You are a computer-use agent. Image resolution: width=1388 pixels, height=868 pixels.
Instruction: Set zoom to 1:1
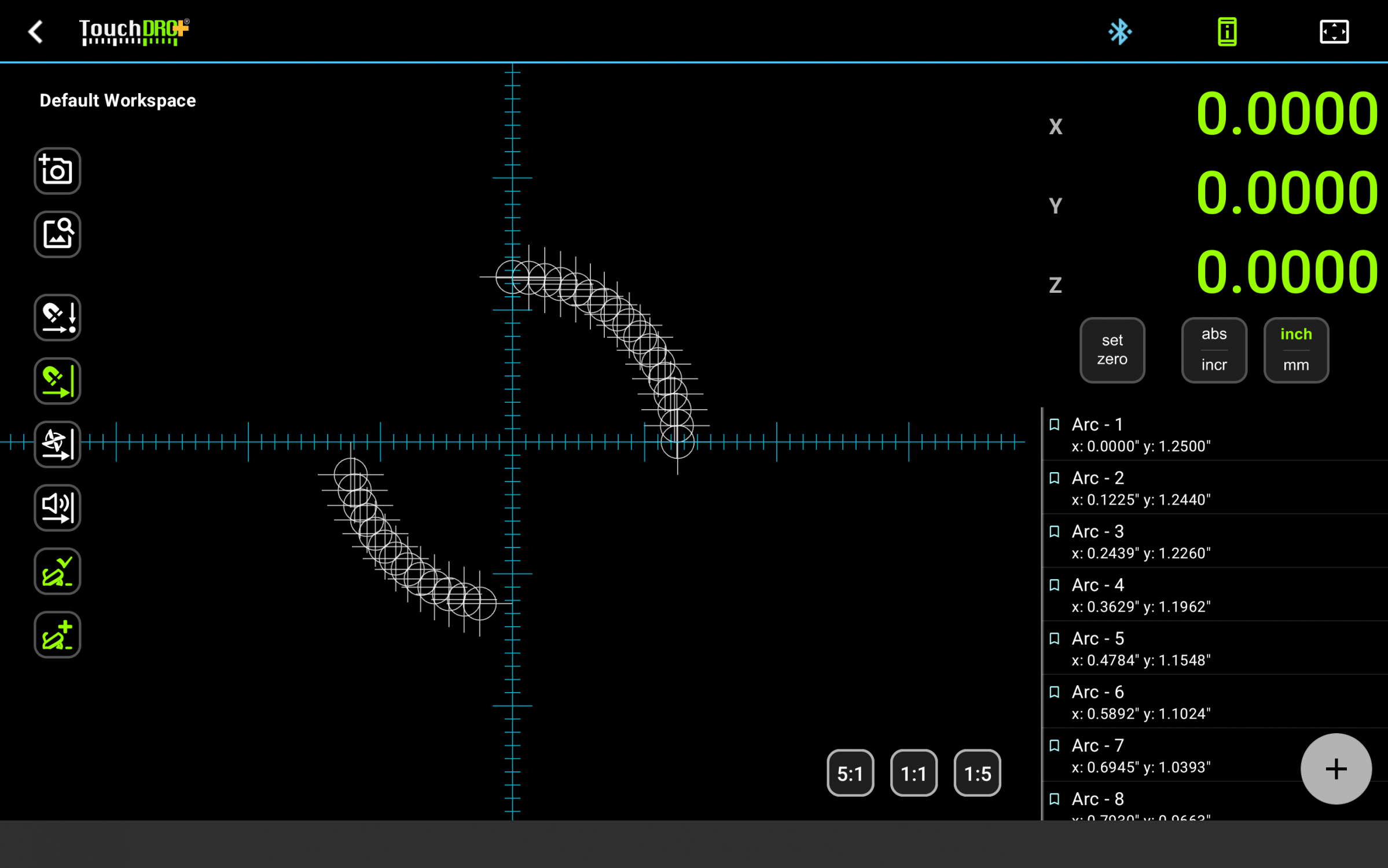point(913,773)
